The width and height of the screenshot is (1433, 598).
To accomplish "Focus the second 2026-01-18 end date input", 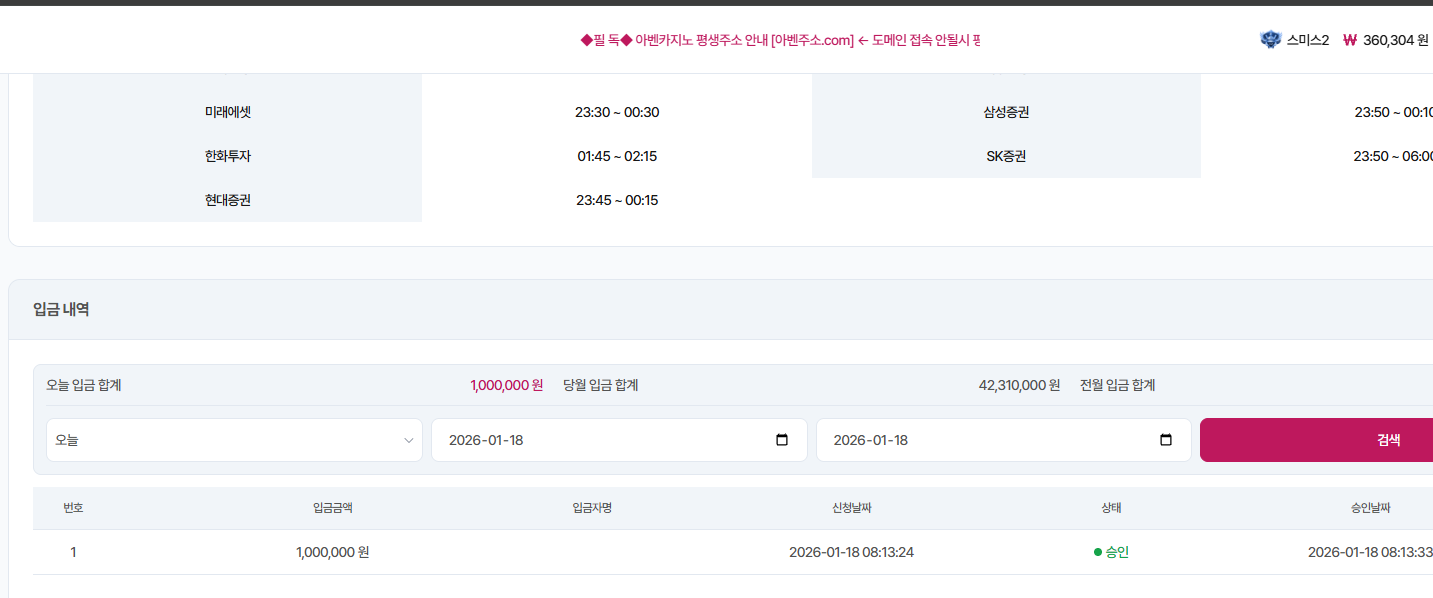I will [x=985, y=440].
